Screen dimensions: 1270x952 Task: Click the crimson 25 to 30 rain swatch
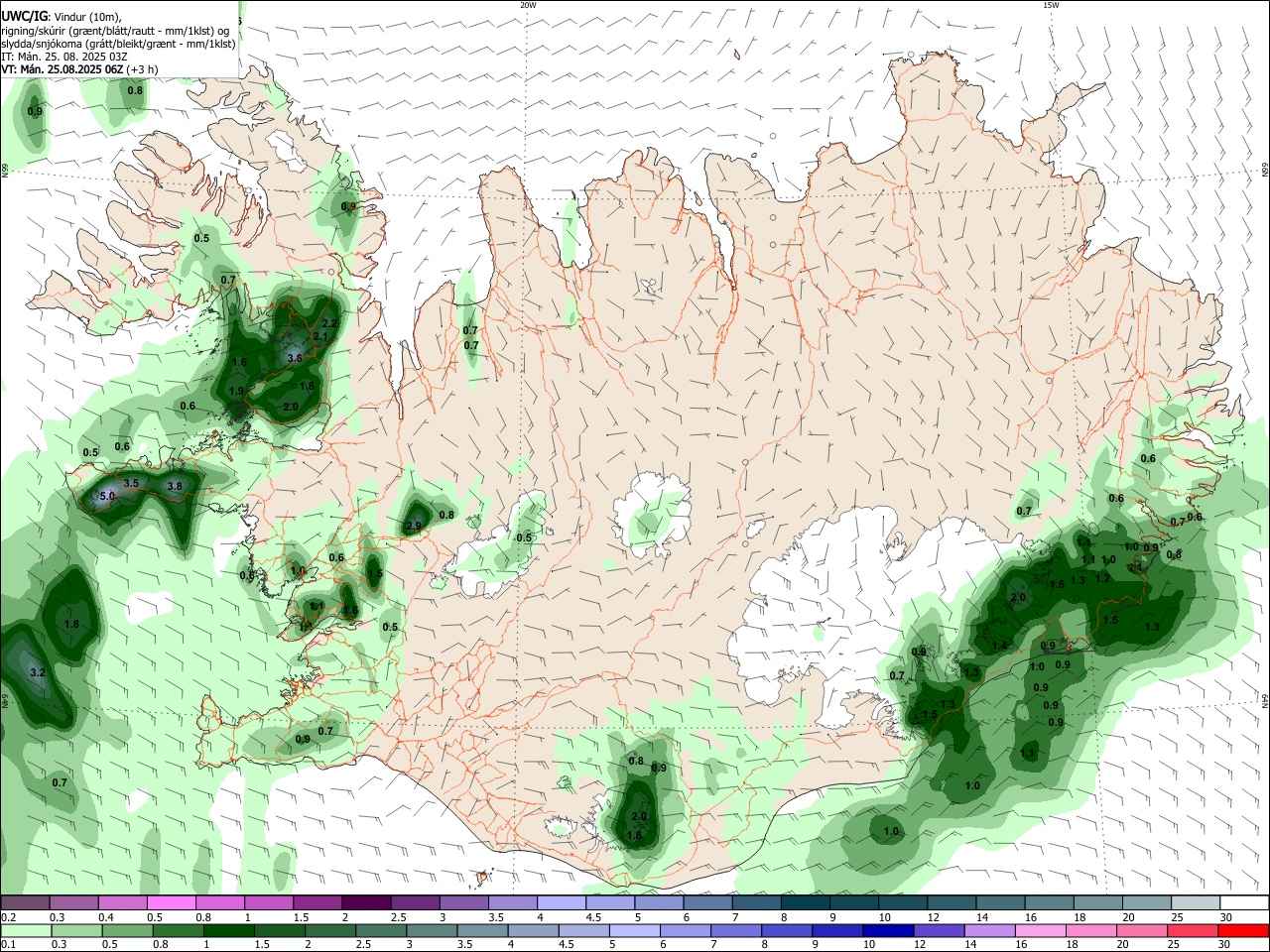[1191, 931]
